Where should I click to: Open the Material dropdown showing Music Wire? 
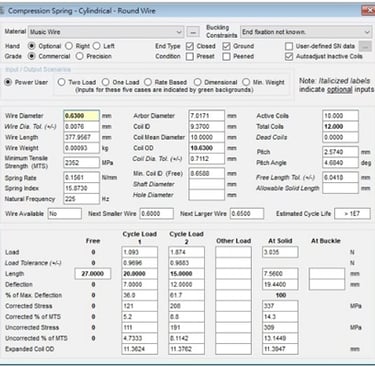(x=106, y=32)
